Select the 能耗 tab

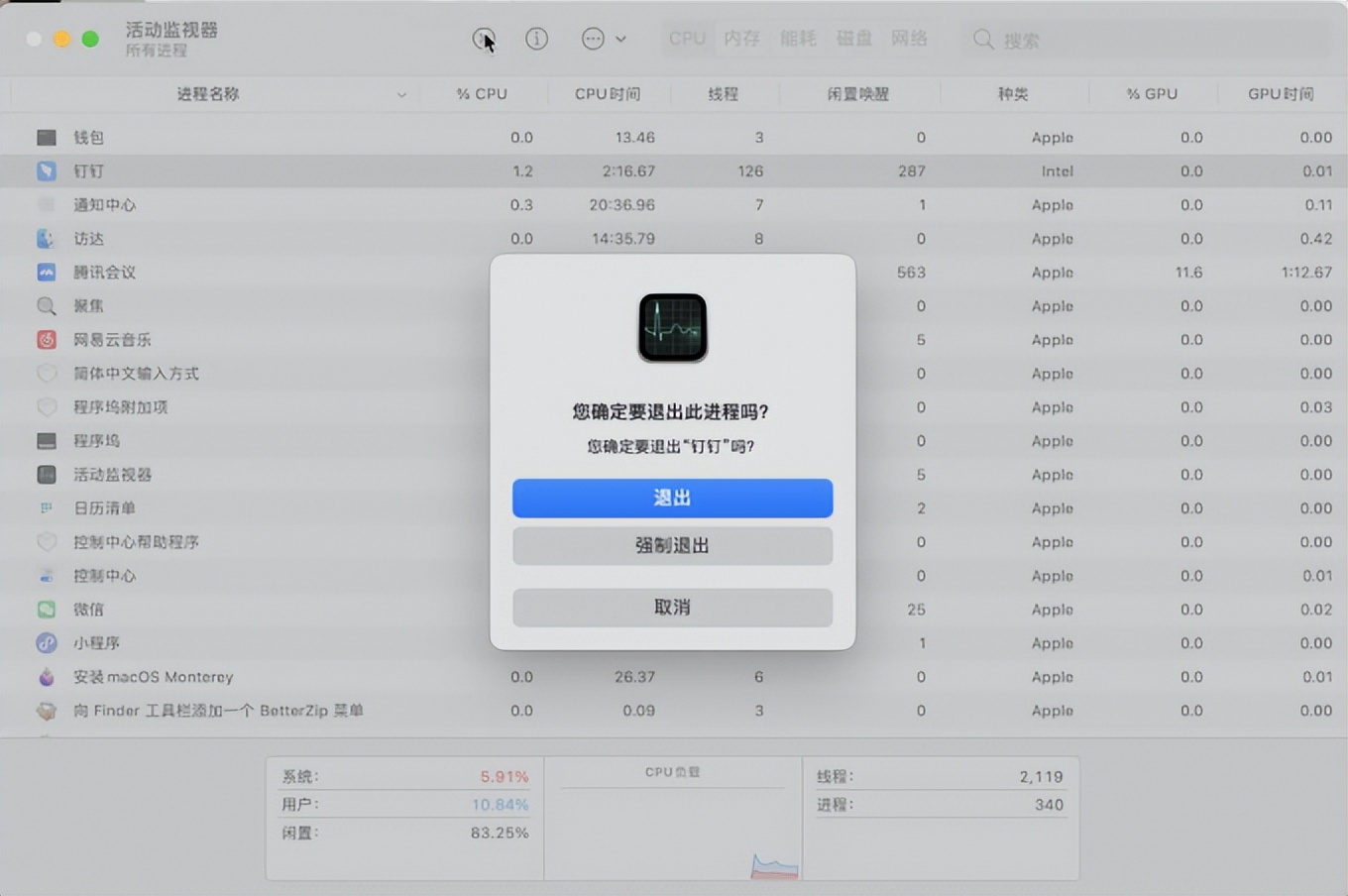tap(798, 39)
